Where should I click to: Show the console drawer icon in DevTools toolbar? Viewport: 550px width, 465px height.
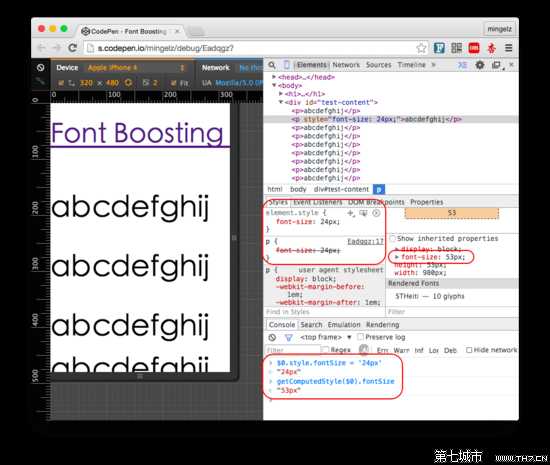463,65
